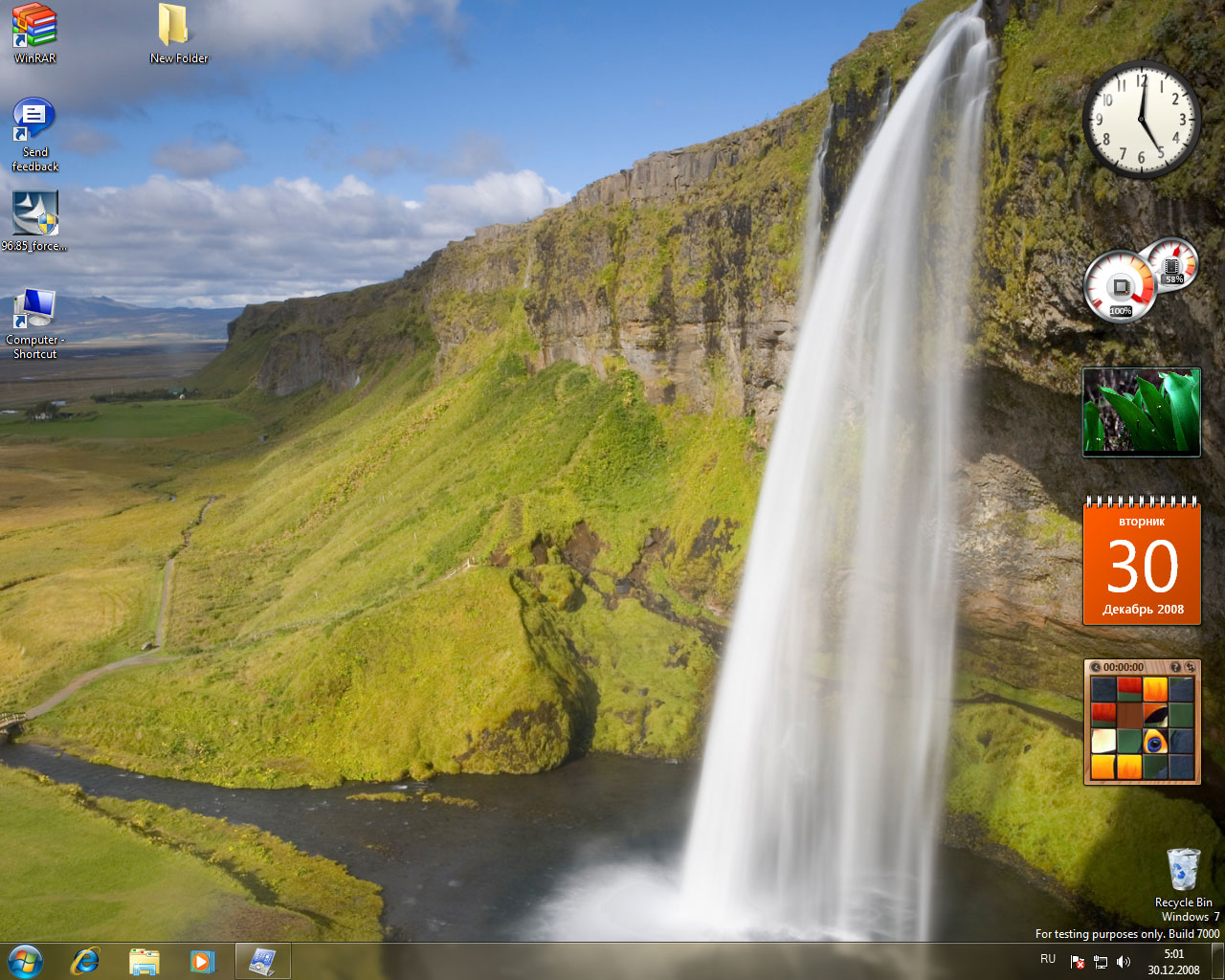1225x980 pixels.
Task: Click the large CPU usage dial gadget
Action: (x=1120, y=285)
